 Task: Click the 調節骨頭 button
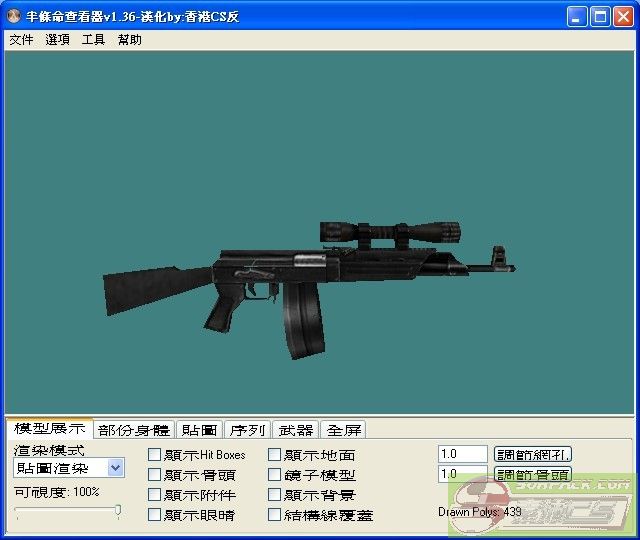coord(533,474)
